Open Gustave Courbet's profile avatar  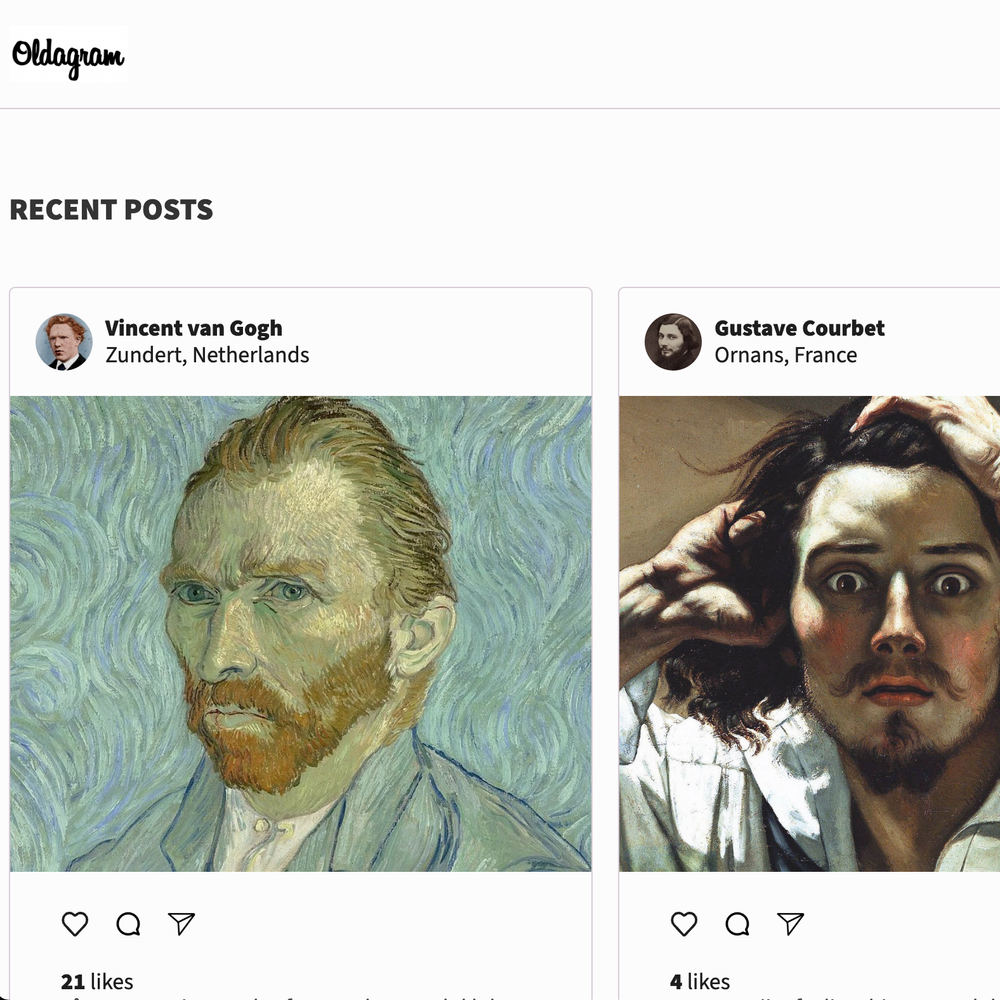(673, 342)
